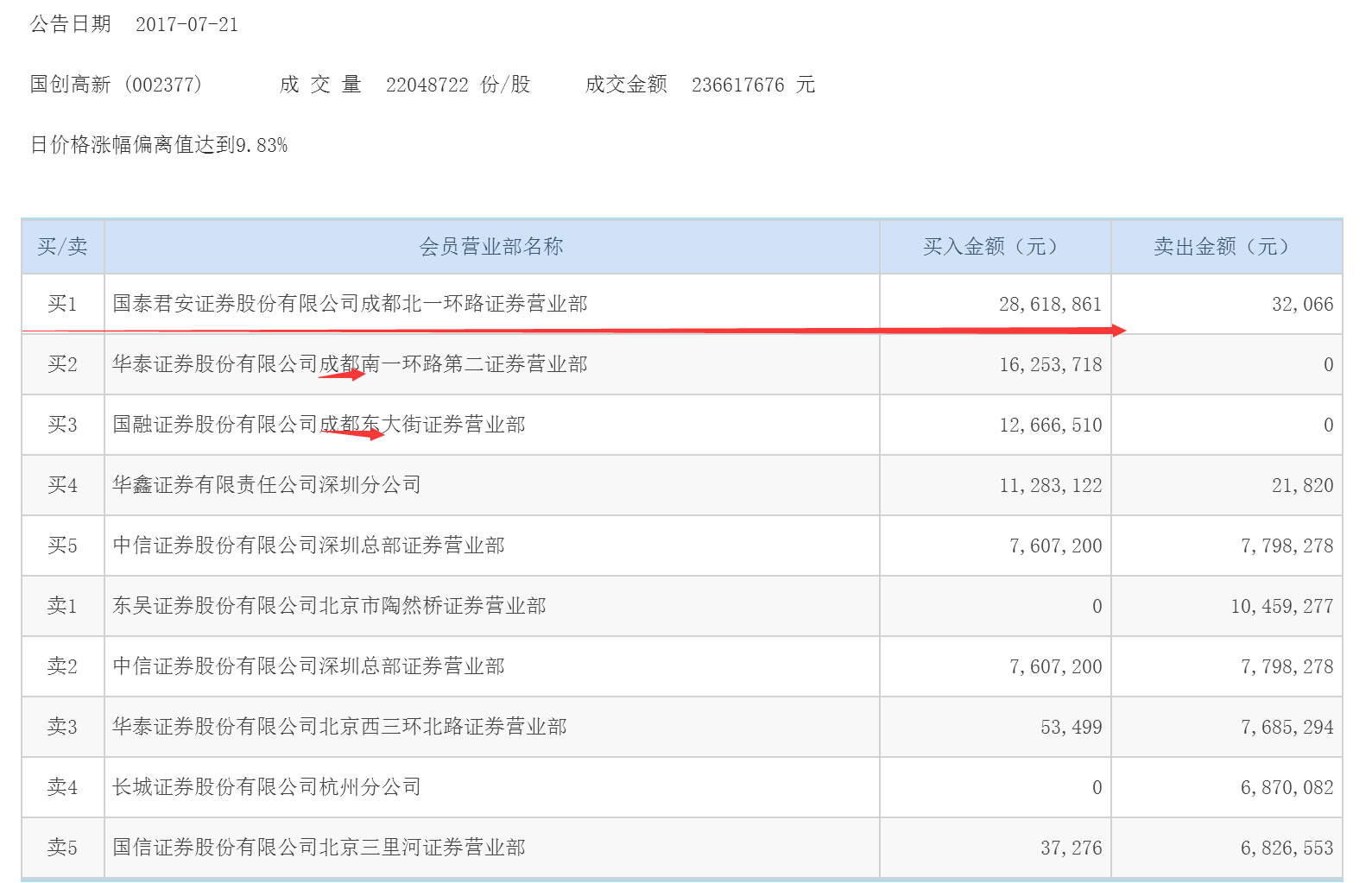Click buy amount 53,499
This screenshot has height=883, width=1372.
click(1072, 727)
